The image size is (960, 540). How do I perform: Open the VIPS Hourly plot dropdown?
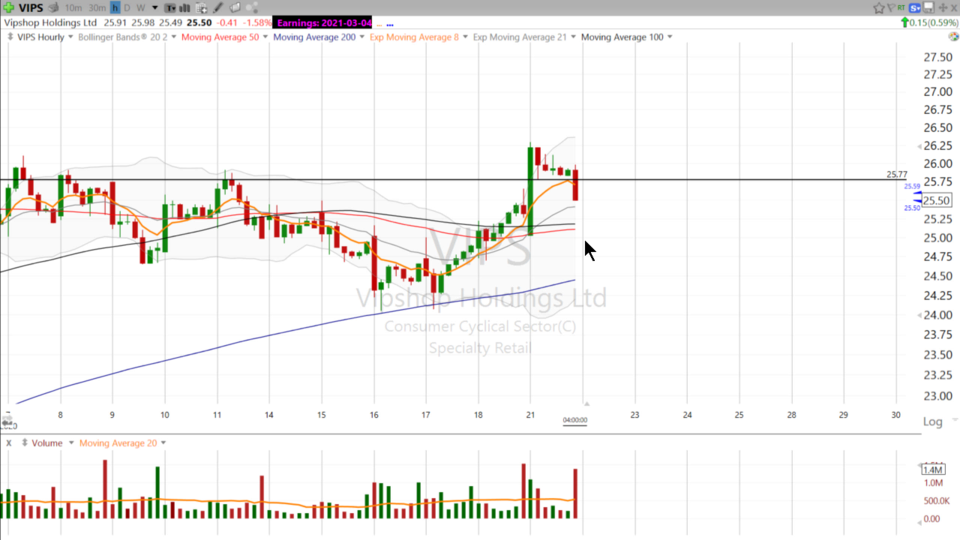click(70, 37)
